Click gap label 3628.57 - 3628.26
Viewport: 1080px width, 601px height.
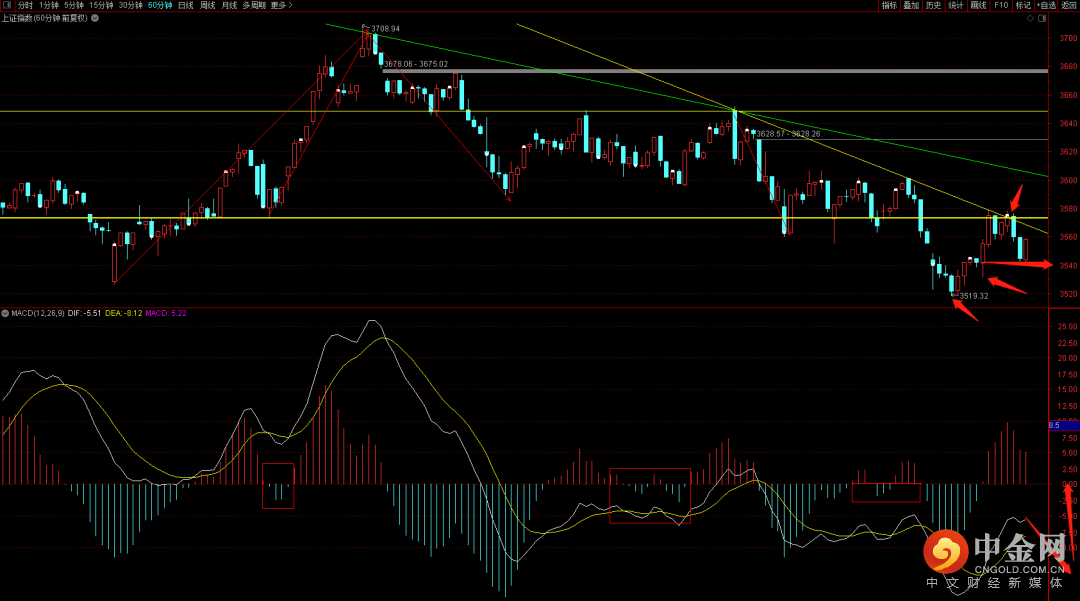pyautogui.click(x=788, y=134)
